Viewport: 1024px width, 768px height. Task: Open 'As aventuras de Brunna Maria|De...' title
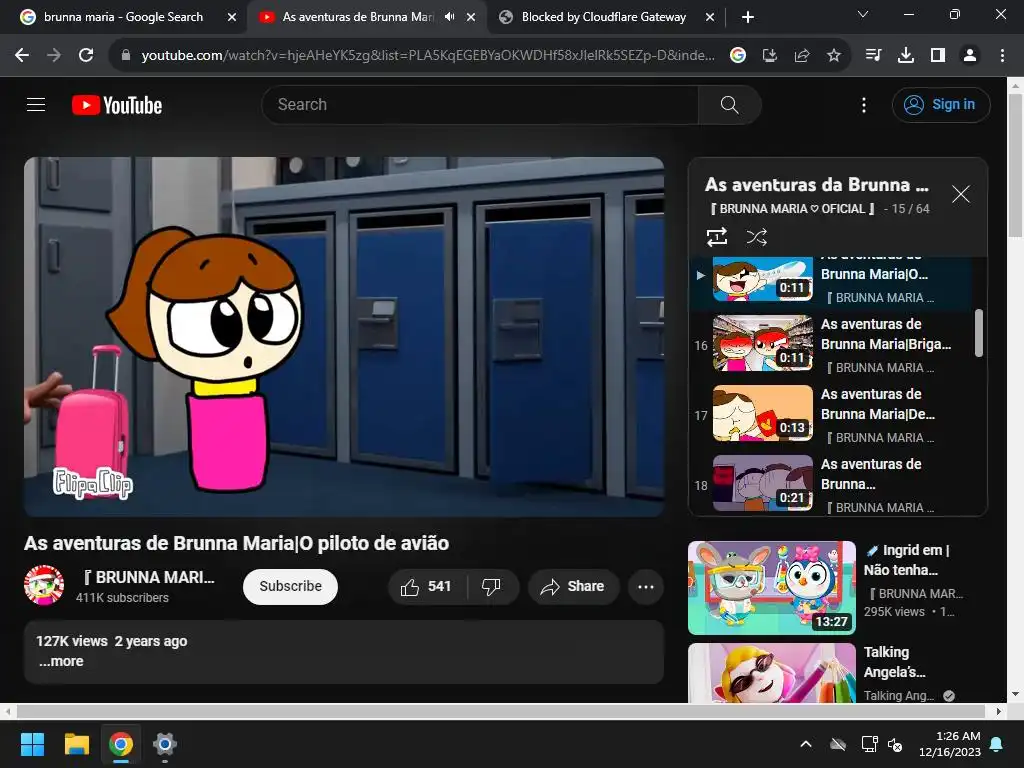click(878, 404)
